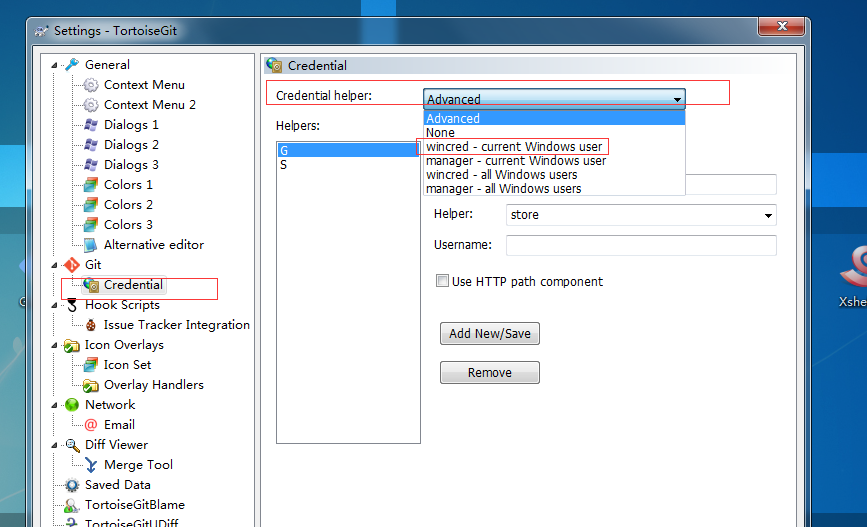
Task: Open the Context Menu 2 settings page
Action: click(149, 105)
